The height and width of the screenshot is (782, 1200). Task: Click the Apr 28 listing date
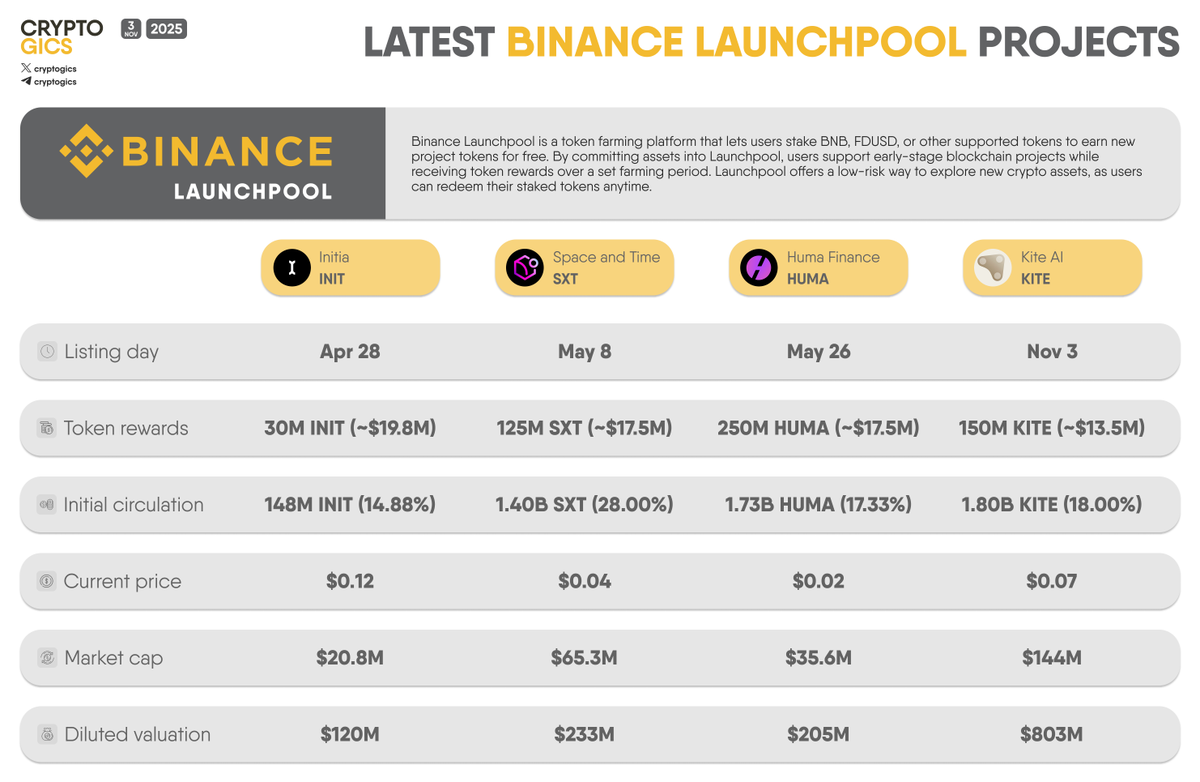coord(350,352)
